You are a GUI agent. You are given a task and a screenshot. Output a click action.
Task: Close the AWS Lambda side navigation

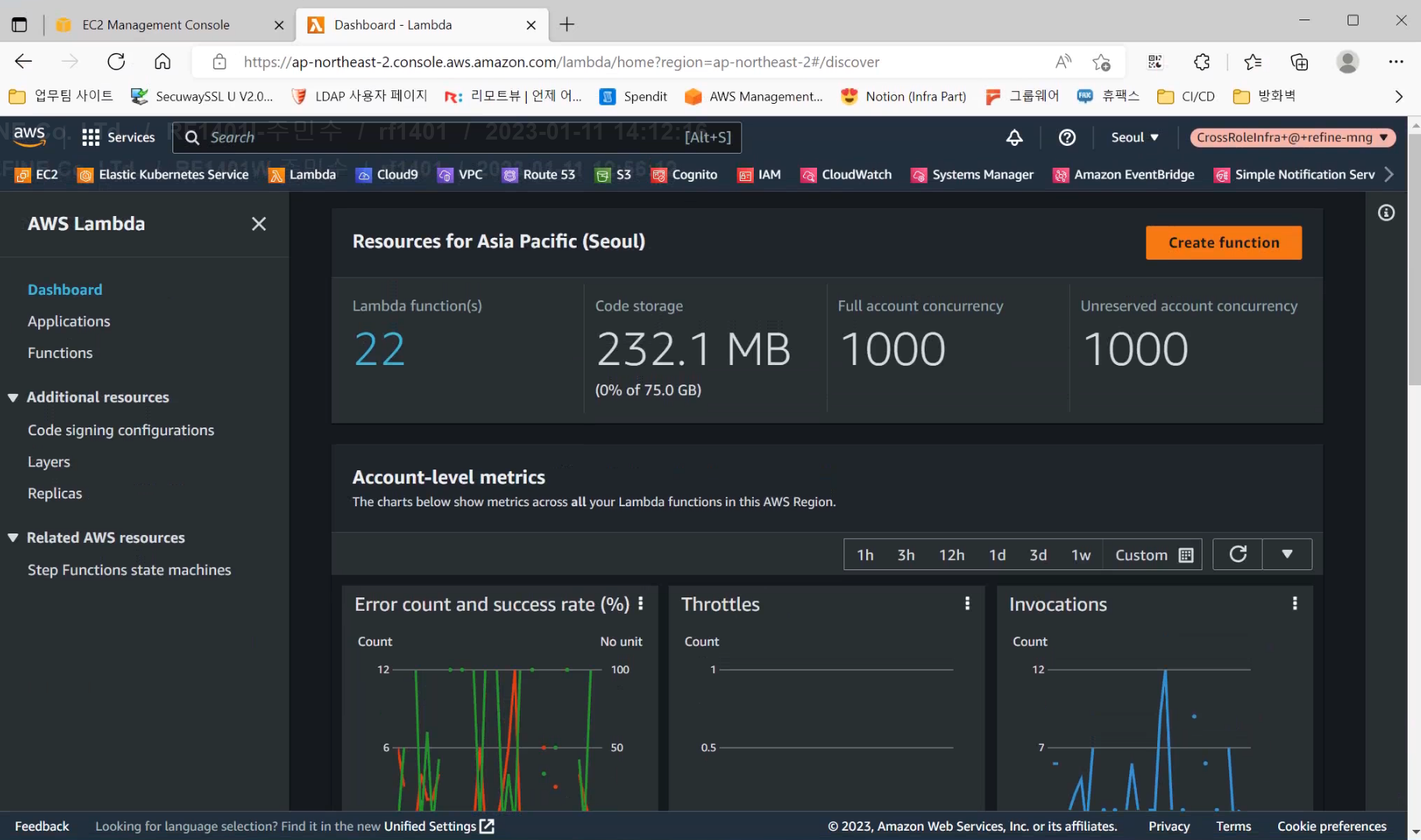coord(259,224)
